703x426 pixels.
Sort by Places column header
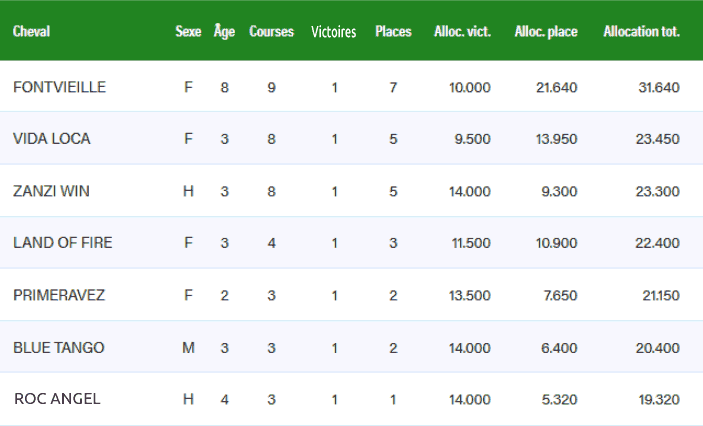(x=393, y=32)
